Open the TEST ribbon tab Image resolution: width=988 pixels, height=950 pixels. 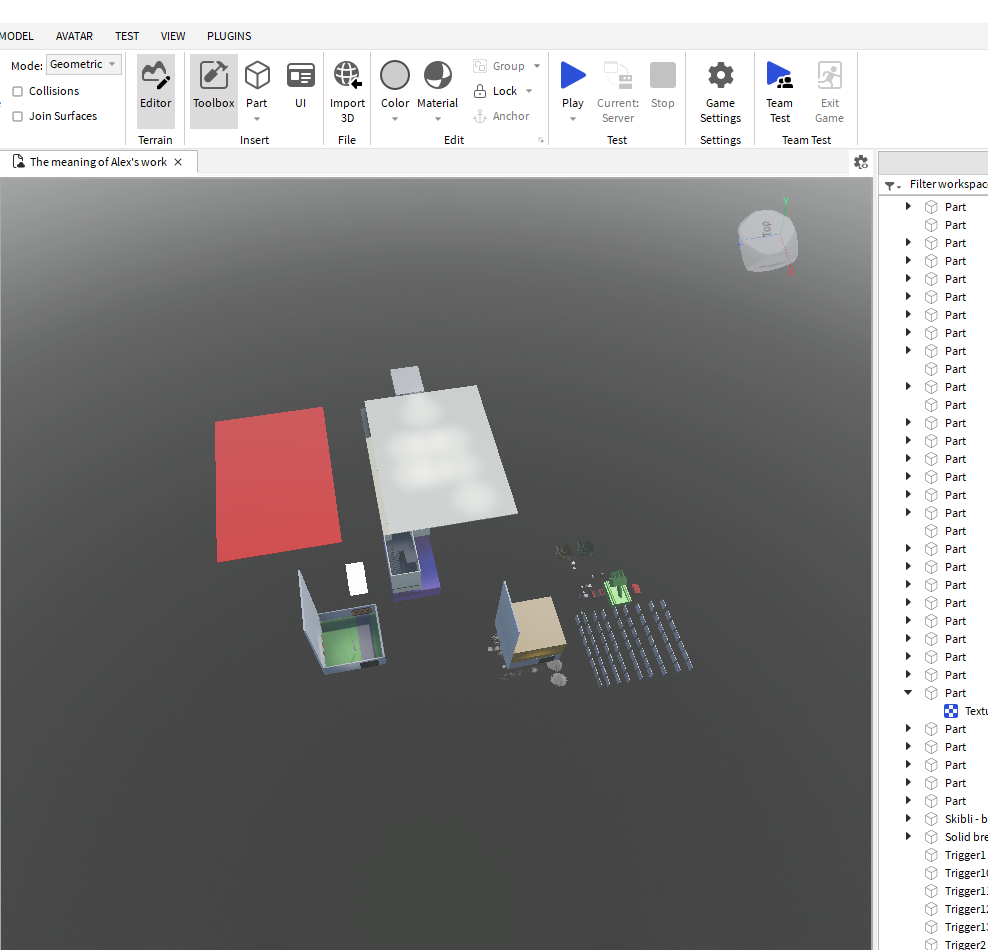(x=127, y=37)
